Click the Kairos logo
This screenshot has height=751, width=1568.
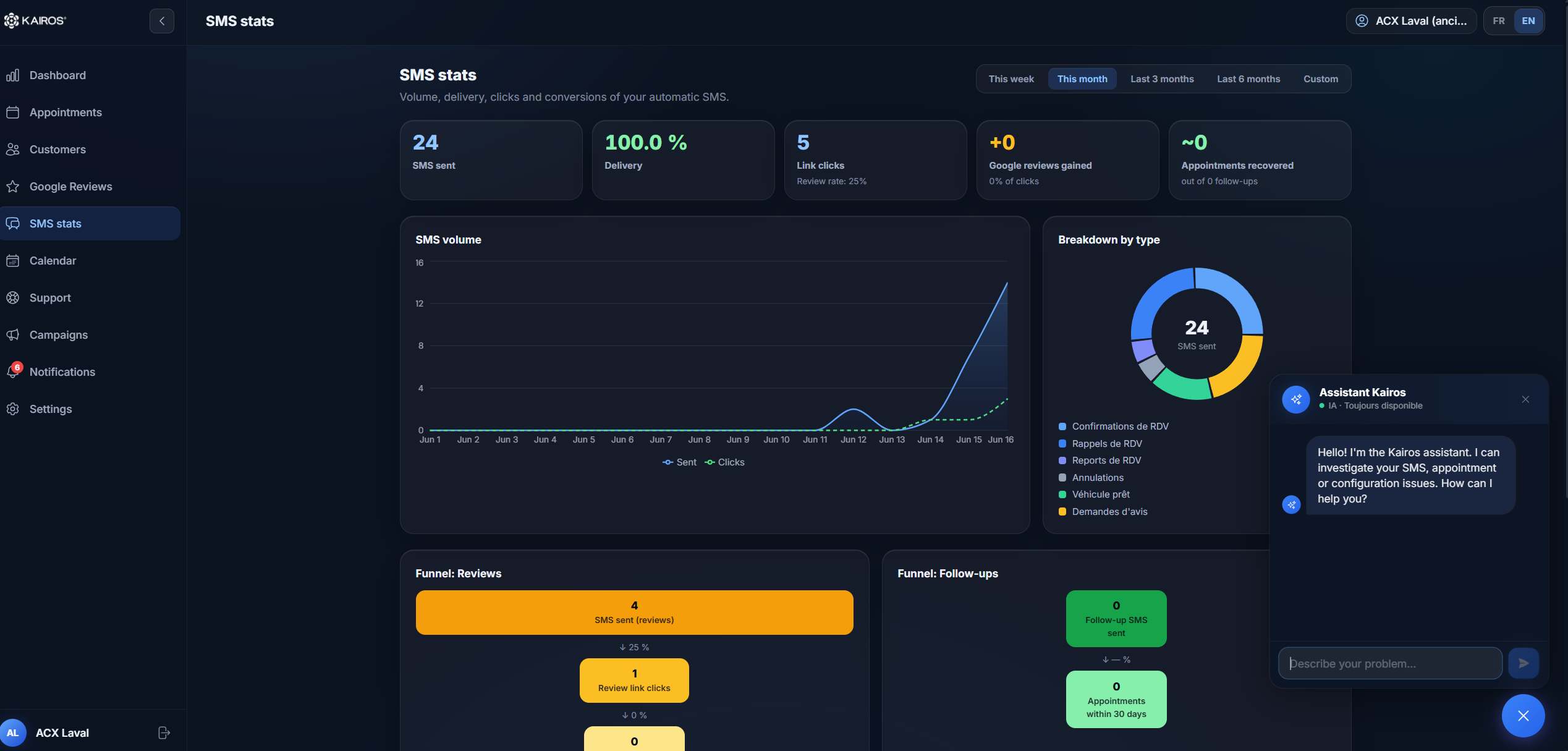pos(35,21)
